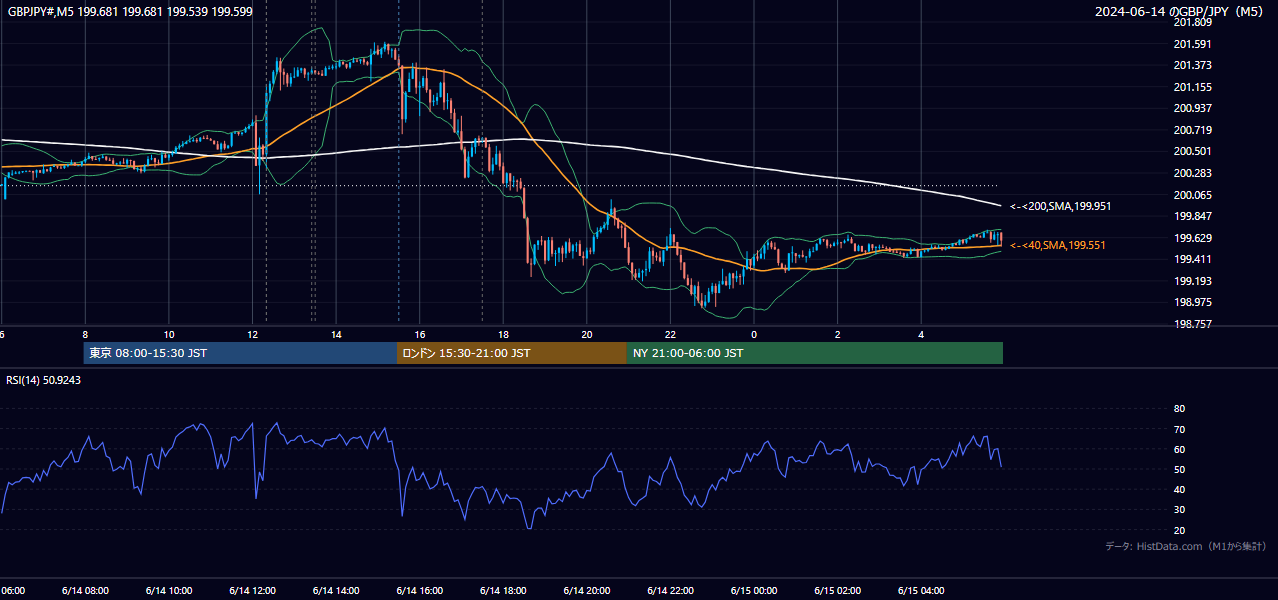The width and height of the screenshot is (1278, 600).
Task: Click the GBPJPY#,M5 symbol header text
Action: click(130, 11)
